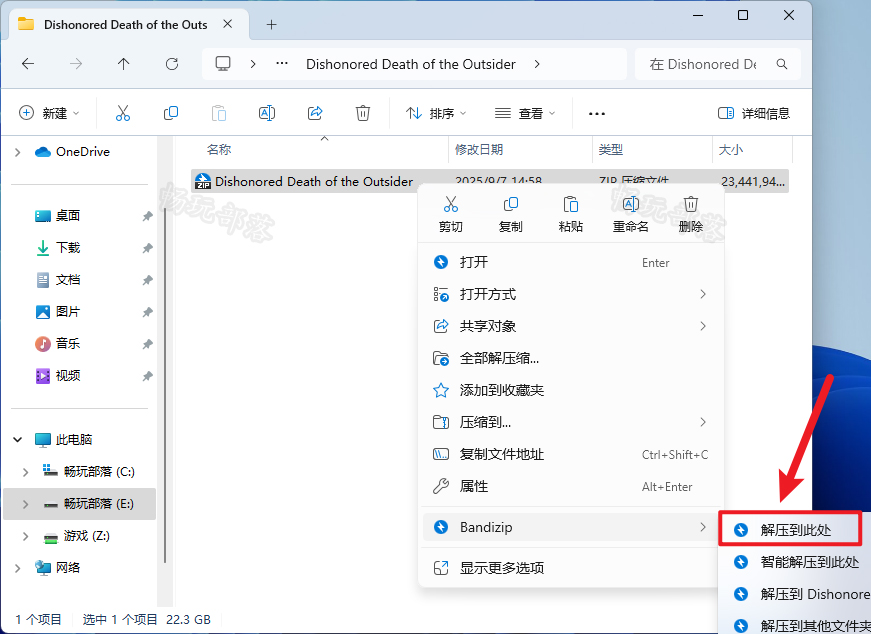Expand the 游戏 (Z:) drive node
871x634 pixels.
click(26, 536)
